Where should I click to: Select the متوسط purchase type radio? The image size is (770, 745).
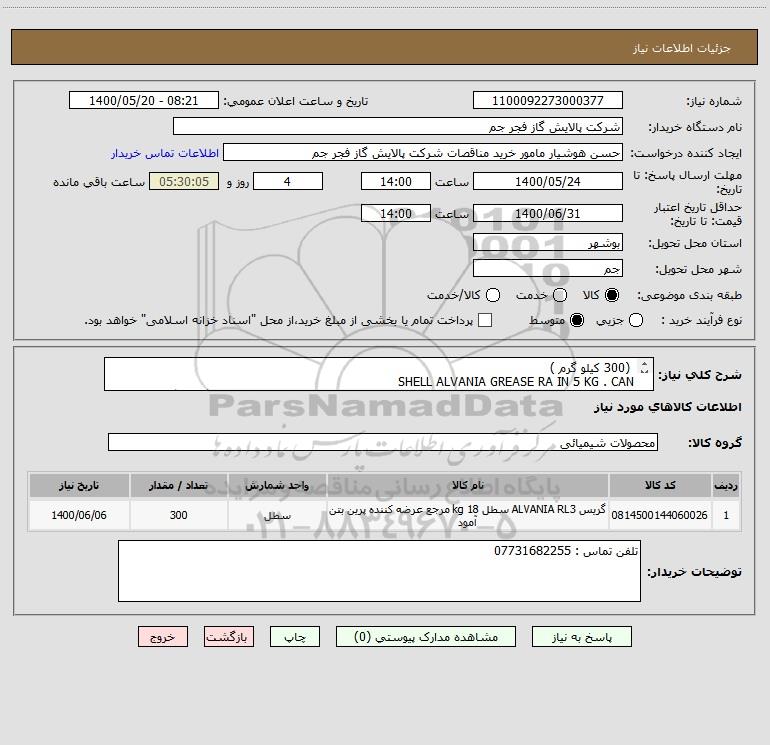[x=577, y=320]
